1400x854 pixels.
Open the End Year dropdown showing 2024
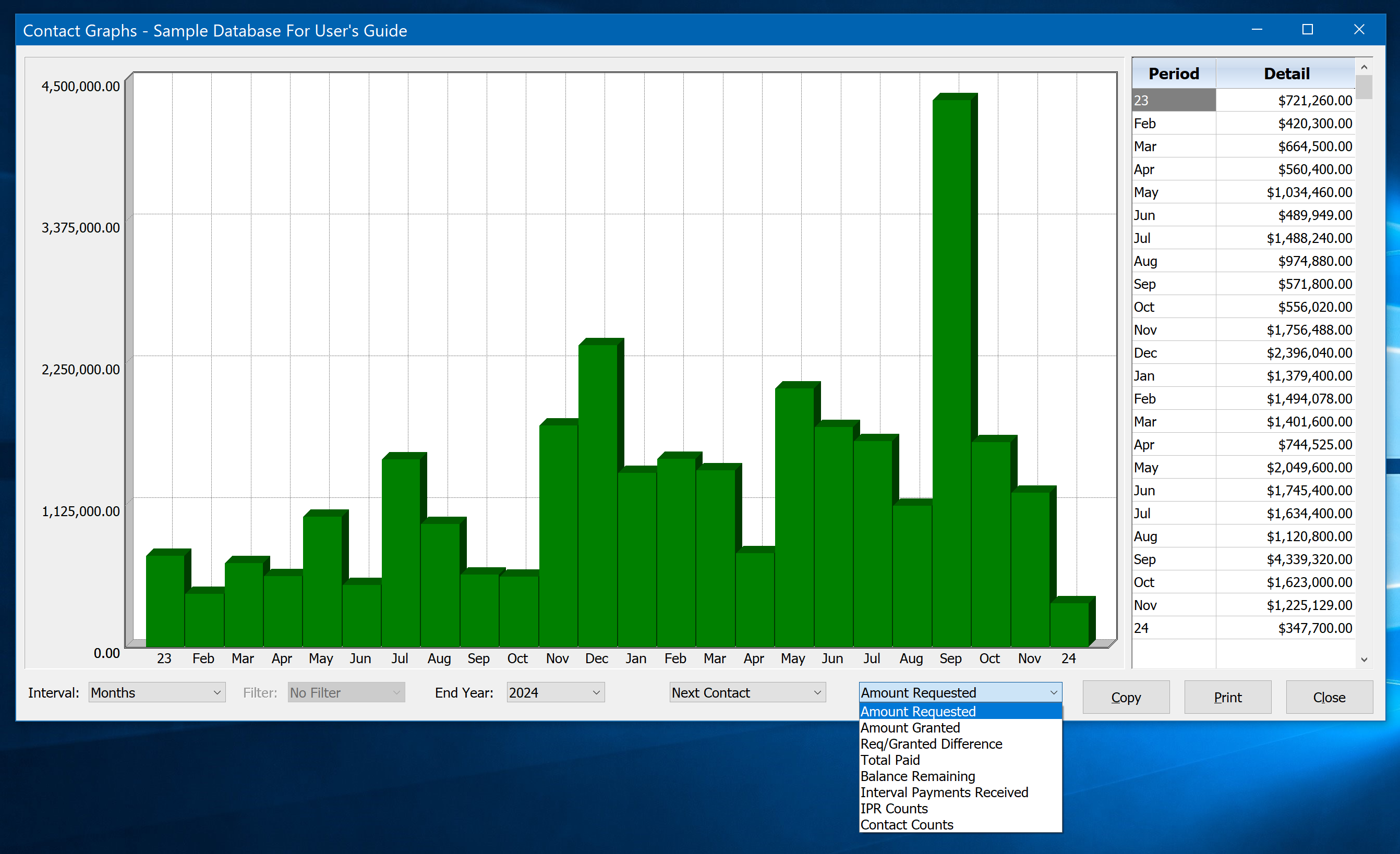555,693
